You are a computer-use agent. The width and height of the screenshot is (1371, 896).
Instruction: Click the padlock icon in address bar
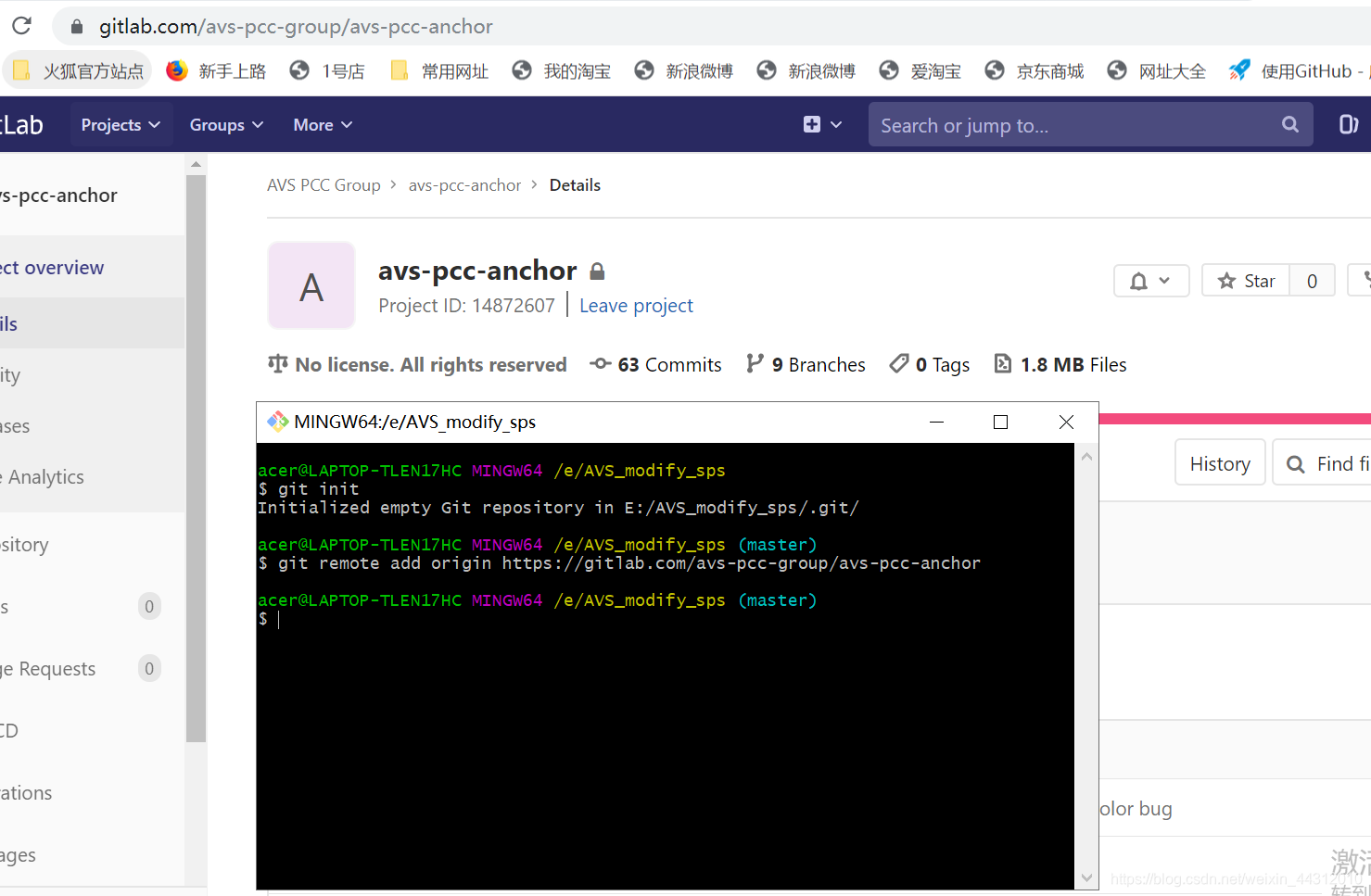[x=77, y=27]
